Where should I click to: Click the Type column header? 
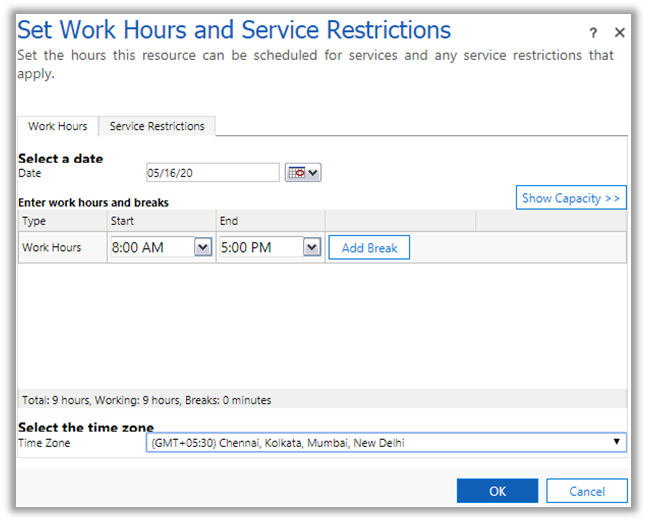tap(34, 221)
